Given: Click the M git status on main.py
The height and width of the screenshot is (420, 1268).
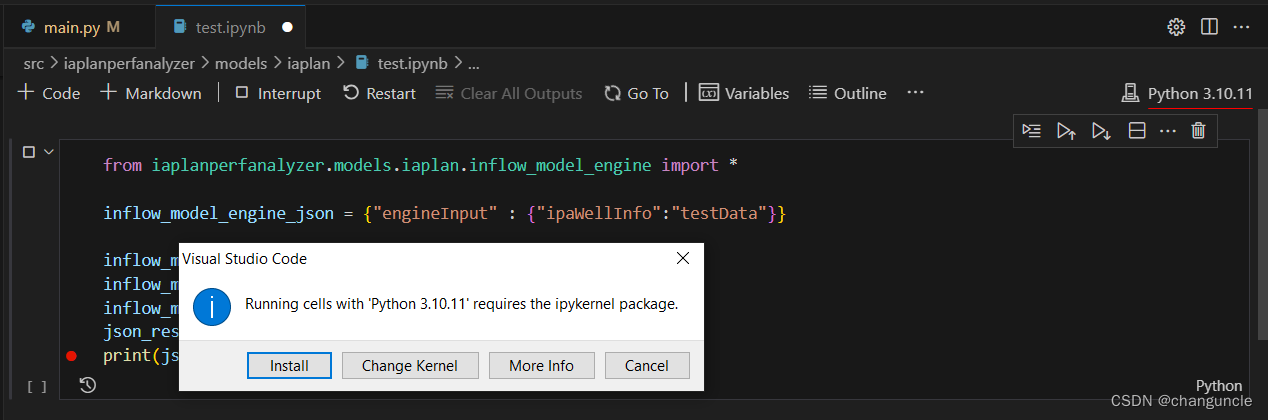Looking at the screenshot, I should click(113, 27).
